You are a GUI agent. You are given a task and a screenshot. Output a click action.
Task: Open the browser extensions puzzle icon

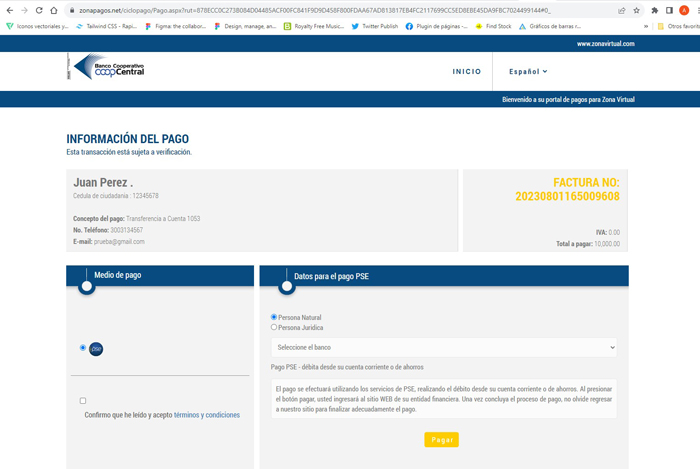click(654, 10)
